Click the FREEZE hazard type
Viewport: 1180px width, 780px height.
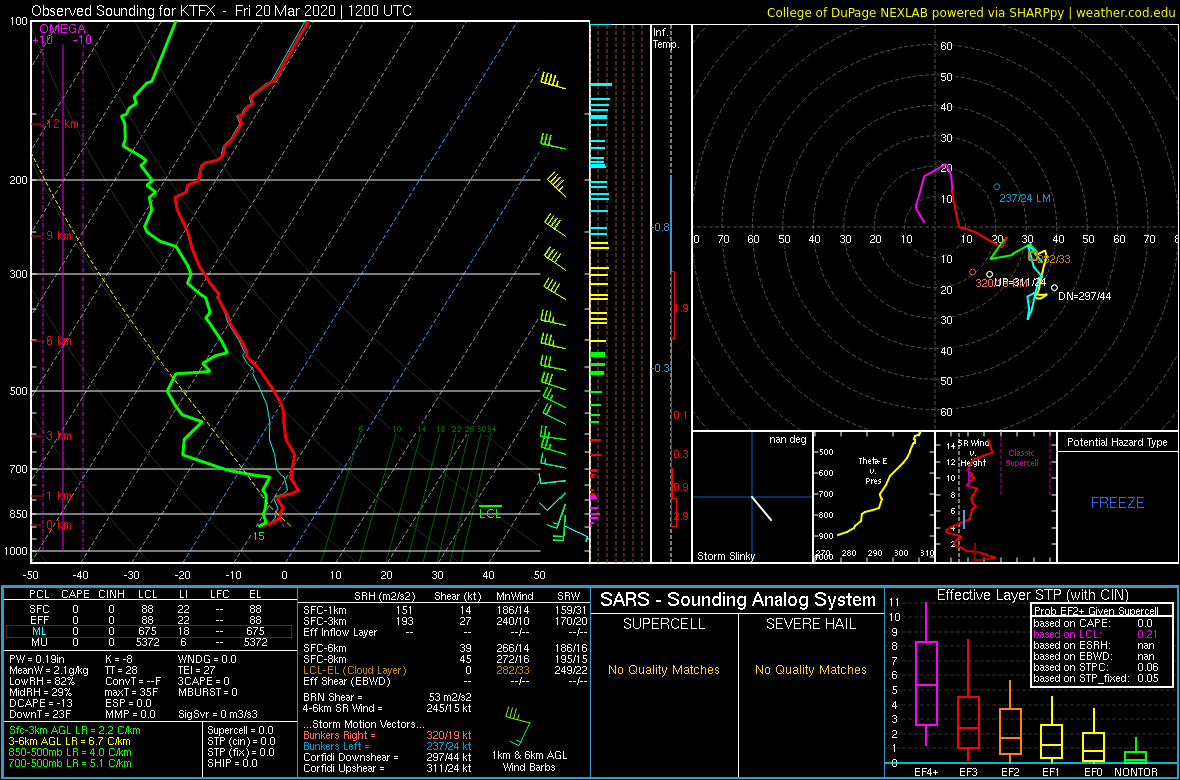(x=1117, y=501)
